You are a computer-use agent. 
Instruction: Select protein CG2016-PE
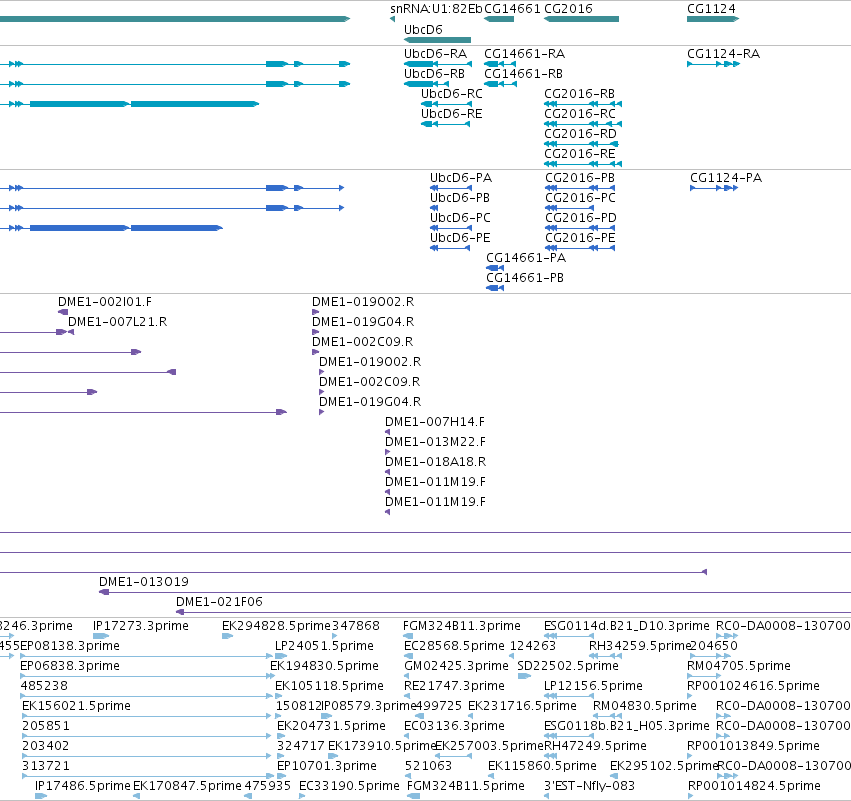pos(580,238)
